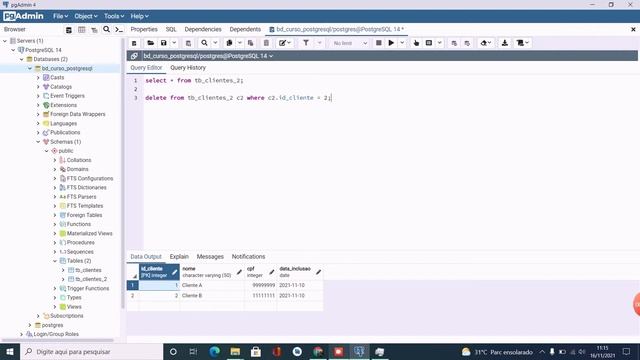
Task: Expand the tb_clientes_2 table node
Action: click(x=63, y=279)
